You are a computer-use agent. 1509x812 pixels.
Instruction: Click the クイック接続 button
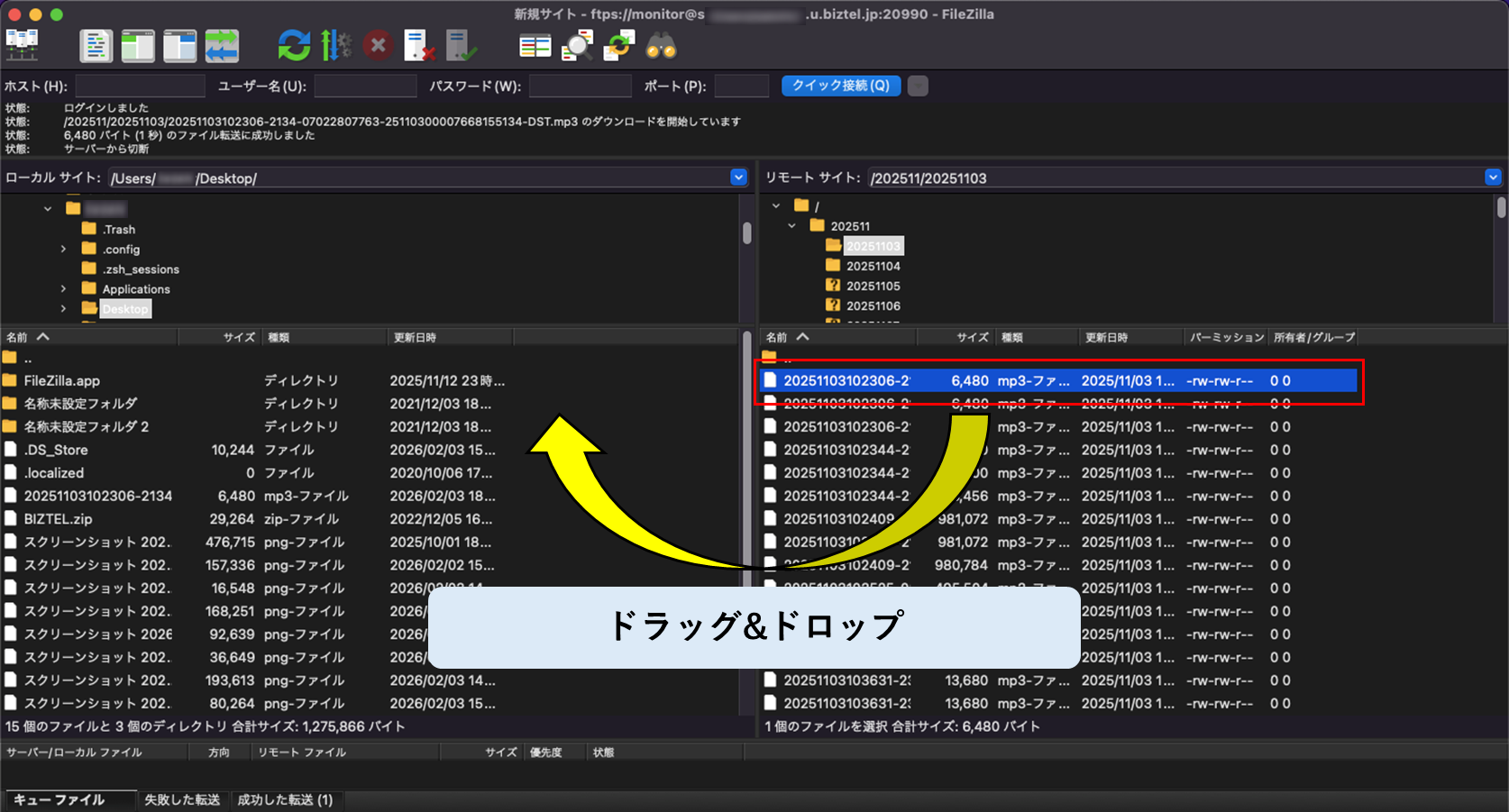(840, 86)
